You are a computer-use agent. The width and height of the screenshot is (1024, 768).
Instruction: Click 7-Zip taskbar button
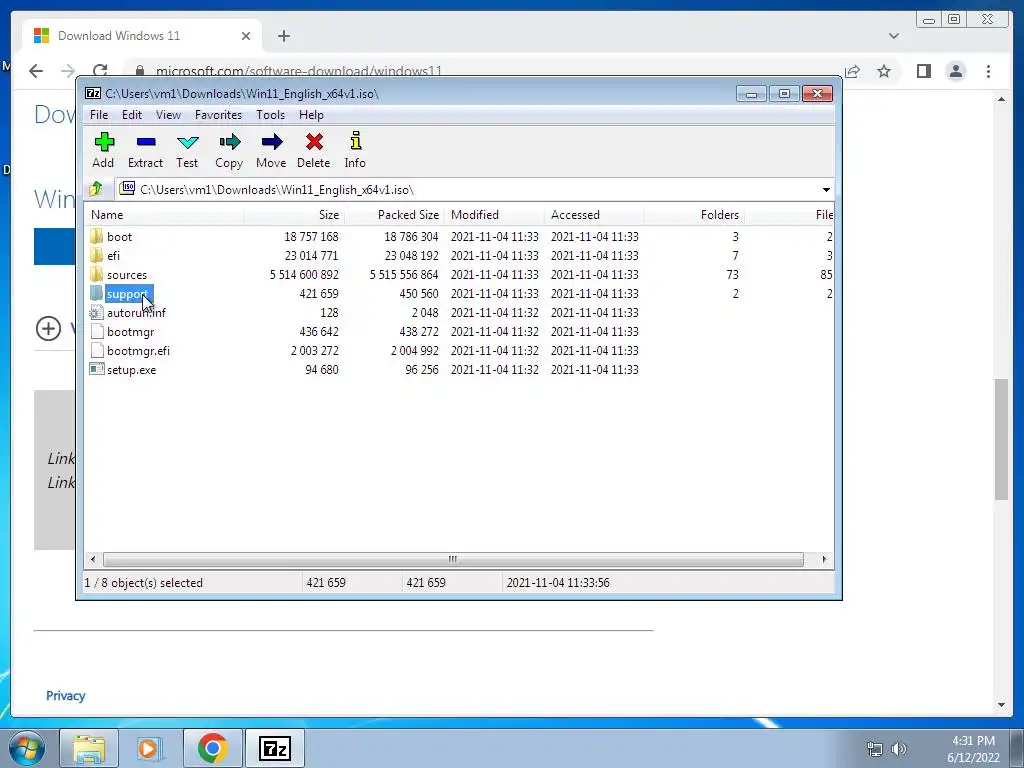click(274, 748)
